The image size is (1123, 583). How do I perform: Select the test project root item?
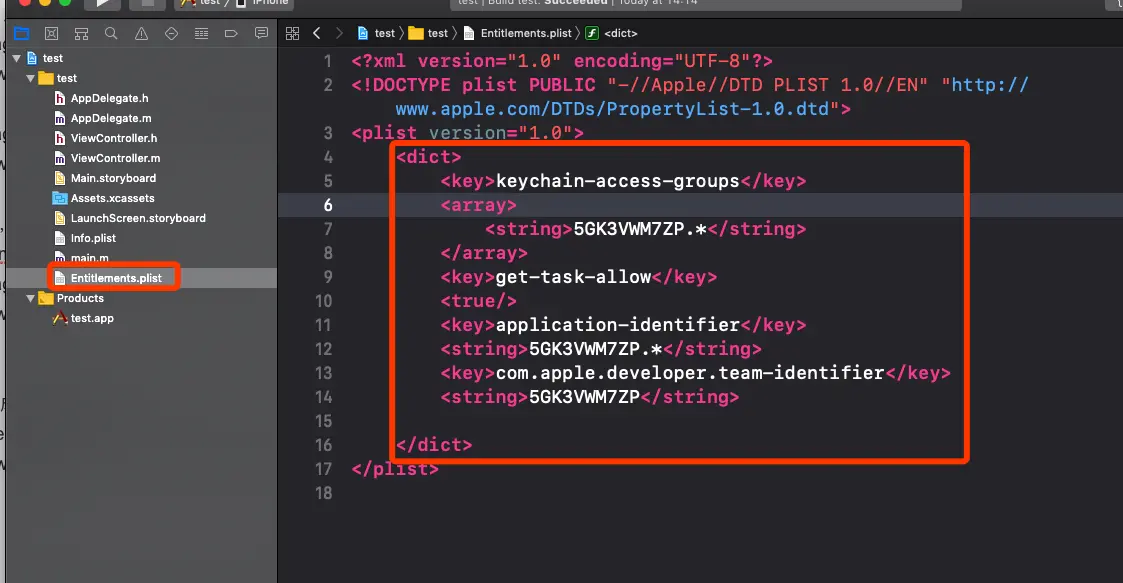52,58
